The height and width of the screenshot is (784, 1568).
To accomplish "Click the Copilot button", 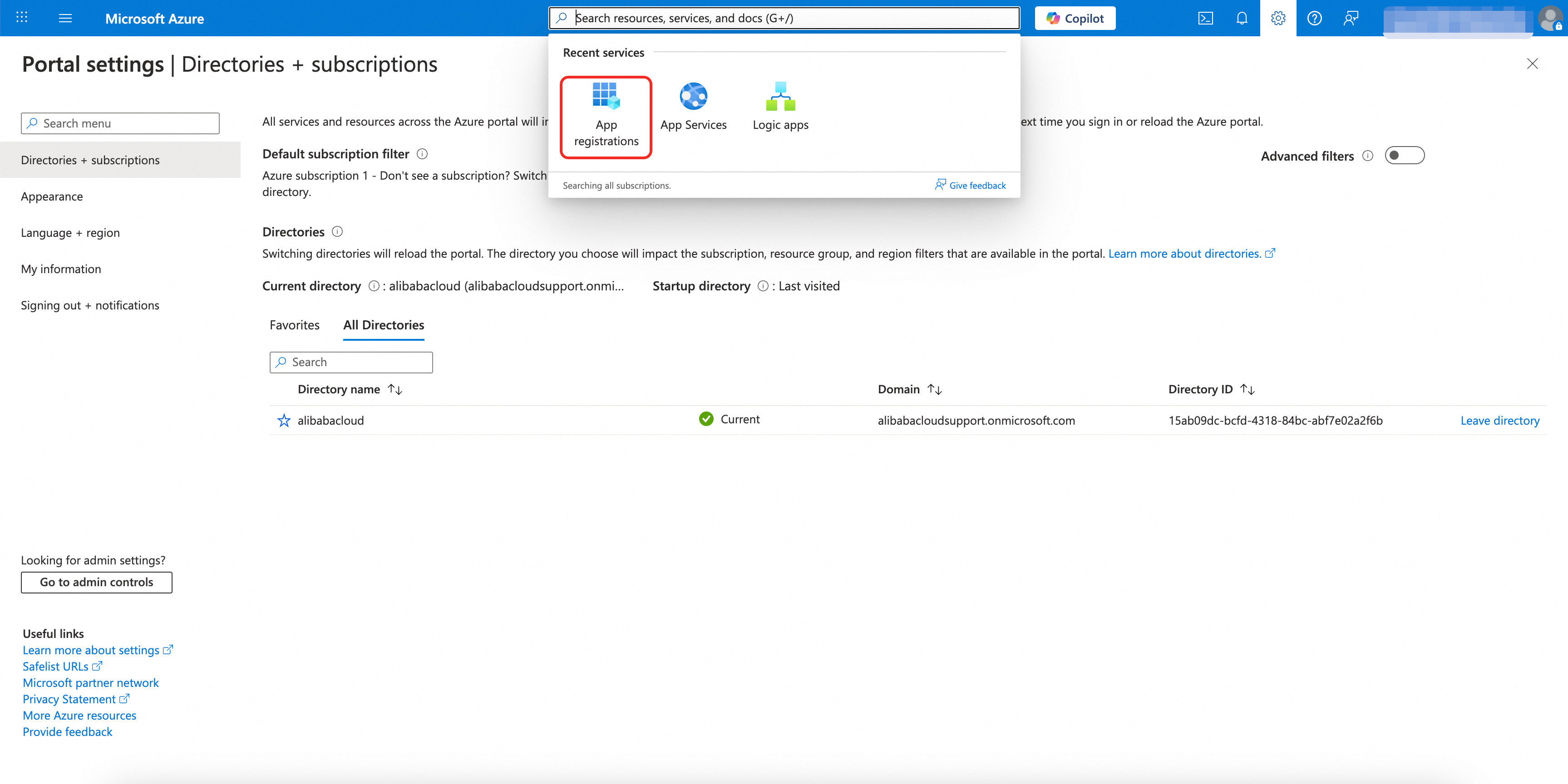I will pos(1075,18).
